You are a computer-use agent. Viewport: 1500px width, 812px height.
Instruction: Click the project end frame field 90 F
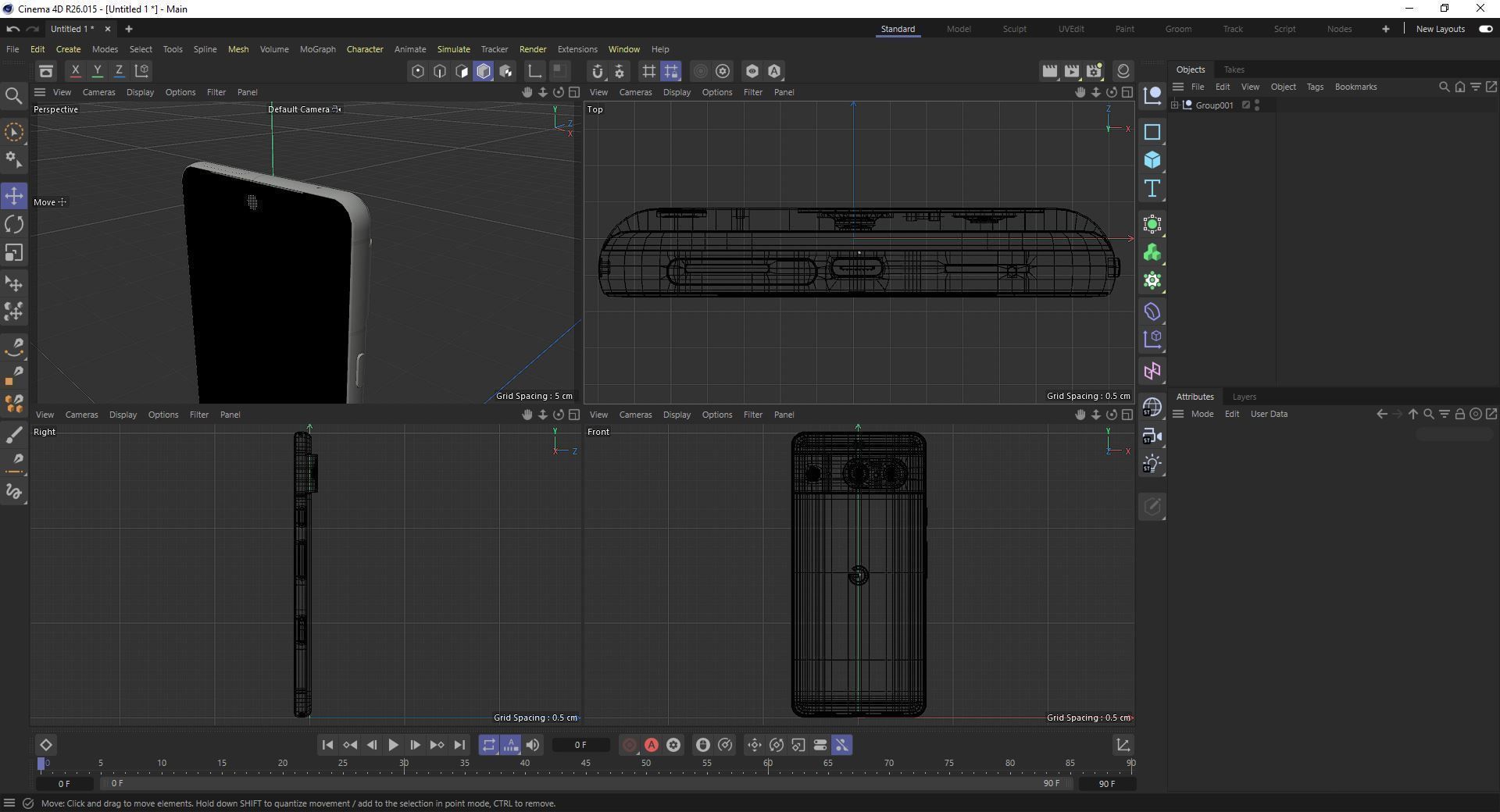point(1106,783)
